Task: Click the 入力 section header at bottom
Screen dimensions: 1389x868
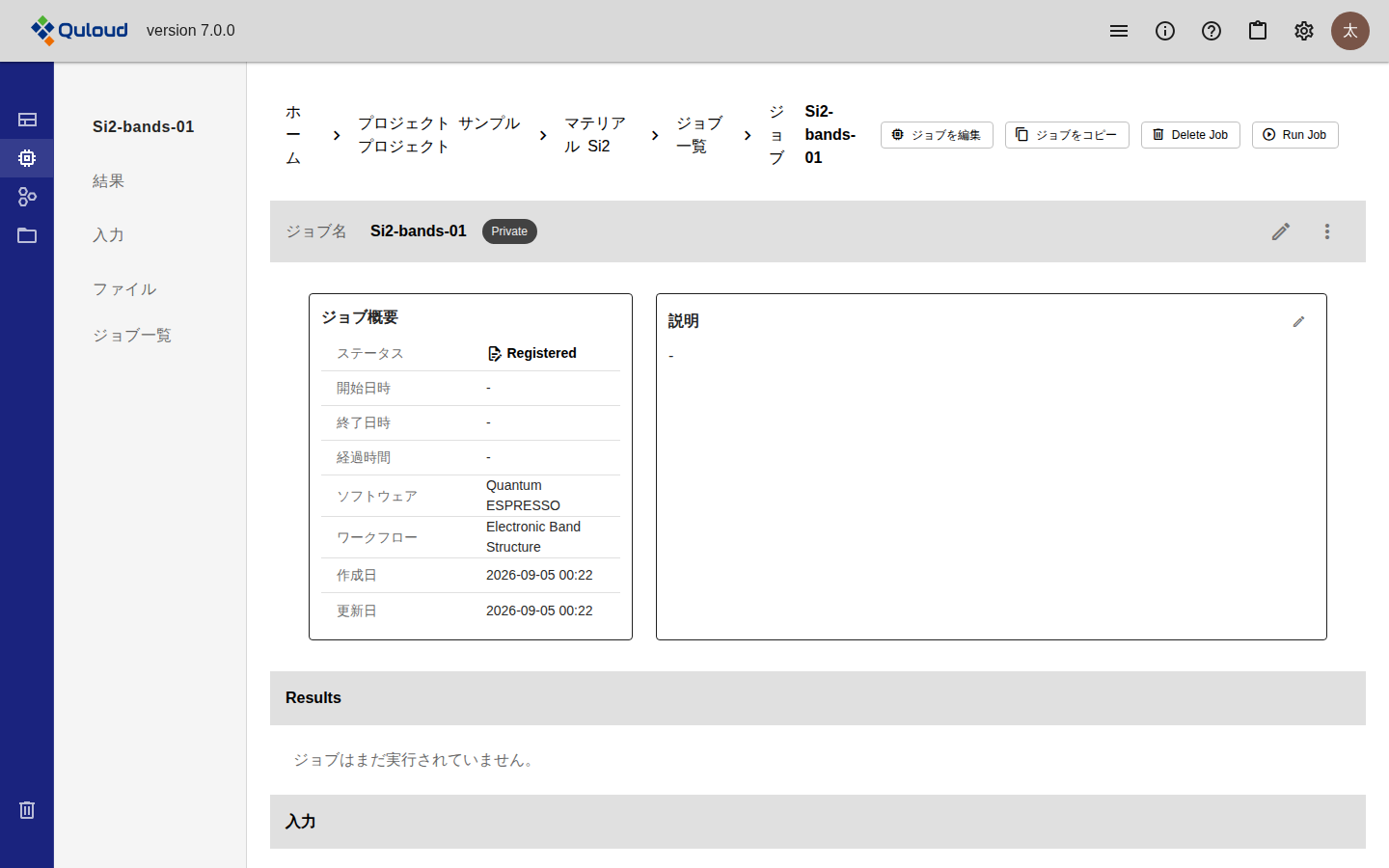Action: 818,822
